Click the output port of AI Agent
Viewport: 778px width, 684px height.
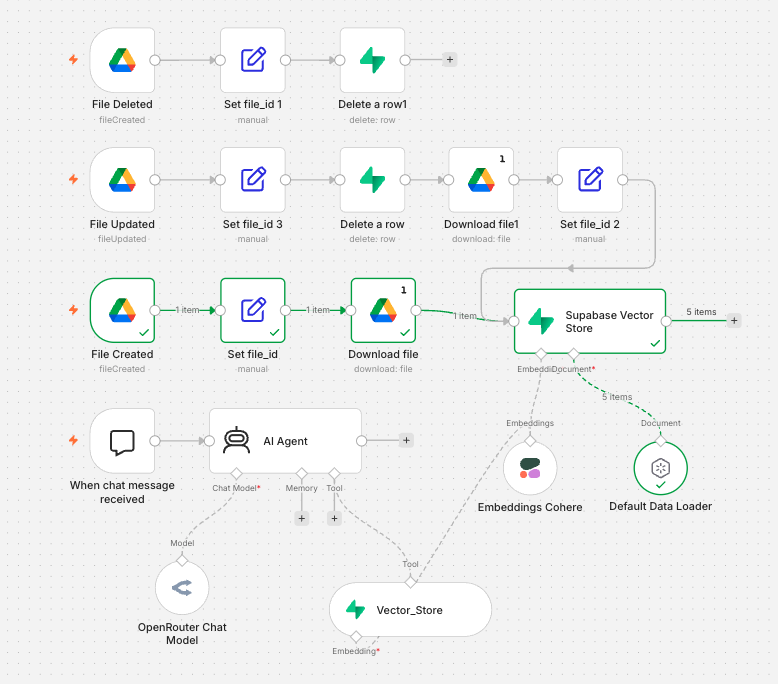point(362,440)
